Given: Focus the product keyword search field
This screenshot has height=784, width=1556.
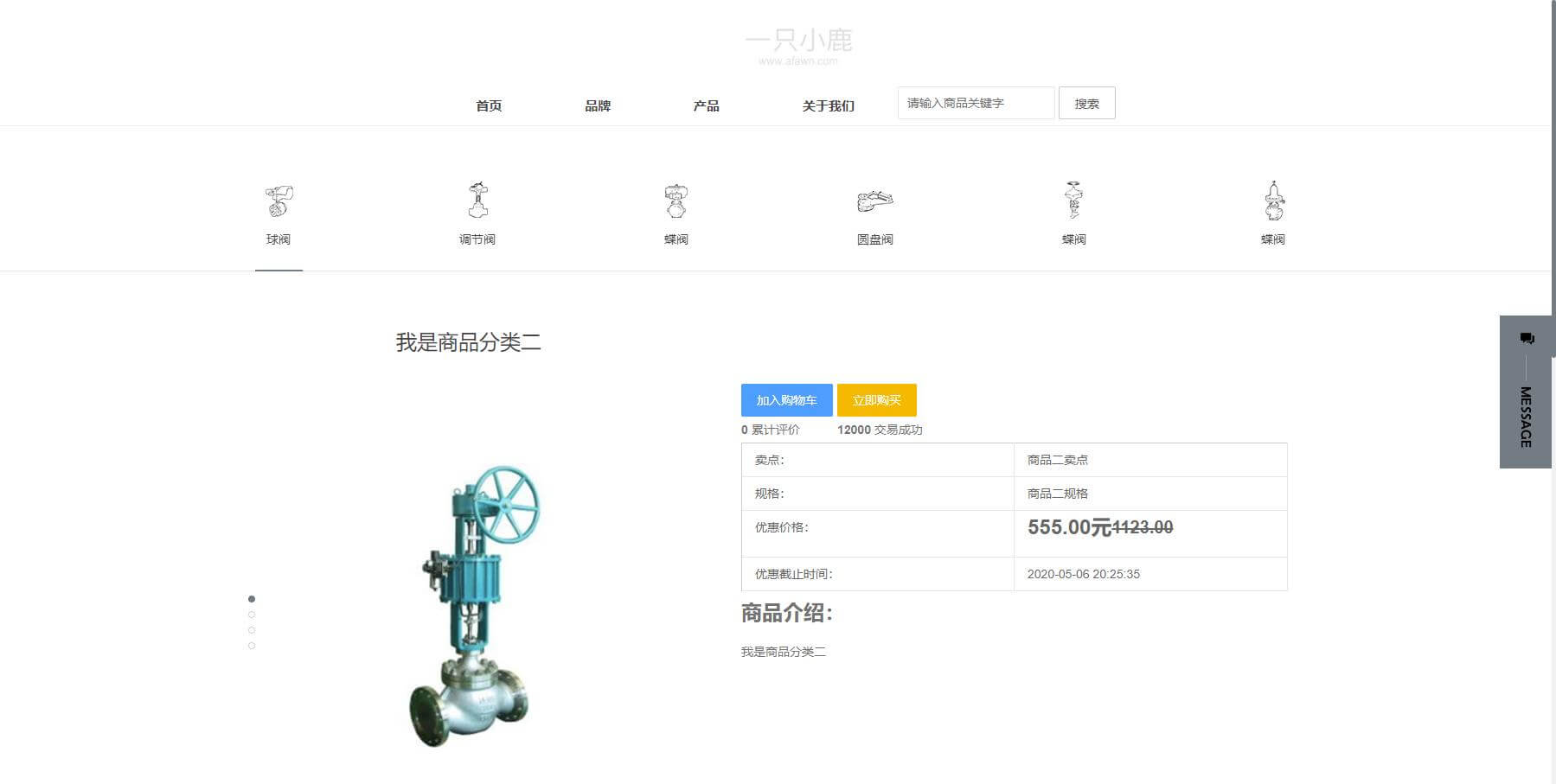Looking at the screenshot, I should click(x=976, y=103).
